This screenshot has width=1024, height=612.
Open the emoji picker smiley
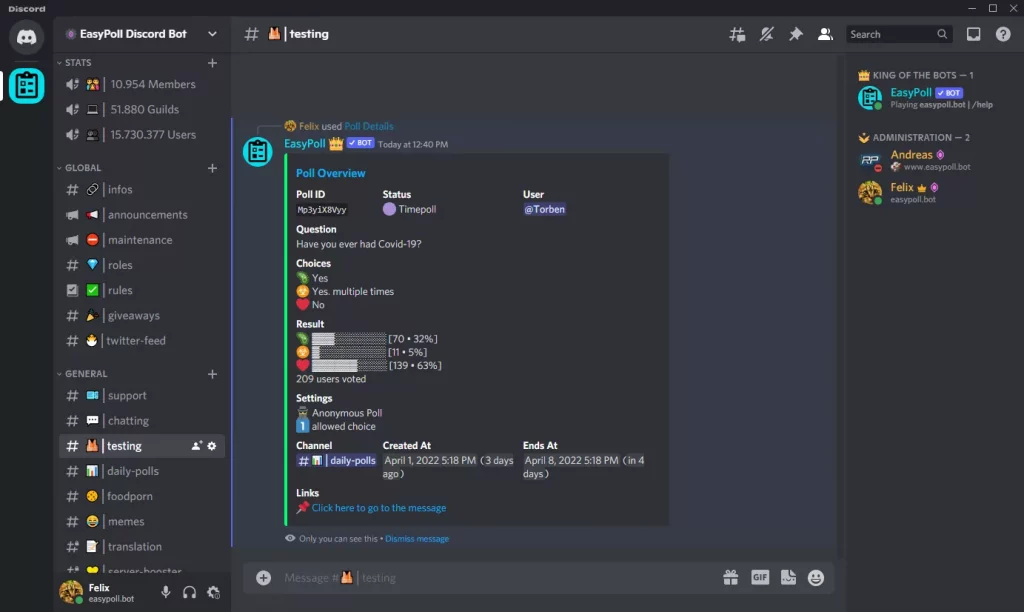click(x=816, y=577)
